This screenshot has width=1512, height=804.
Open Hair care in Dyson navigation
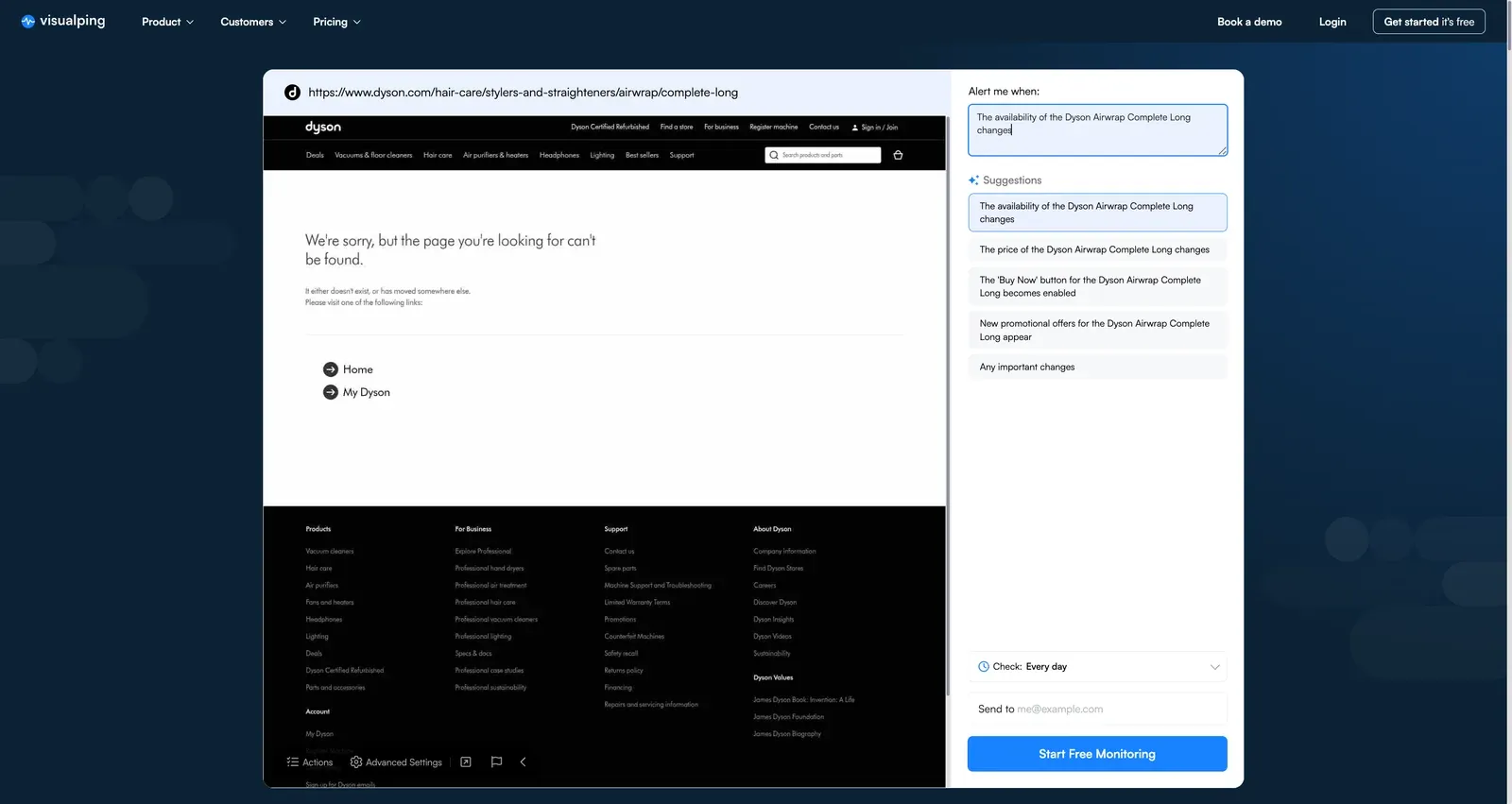point(438,155)
